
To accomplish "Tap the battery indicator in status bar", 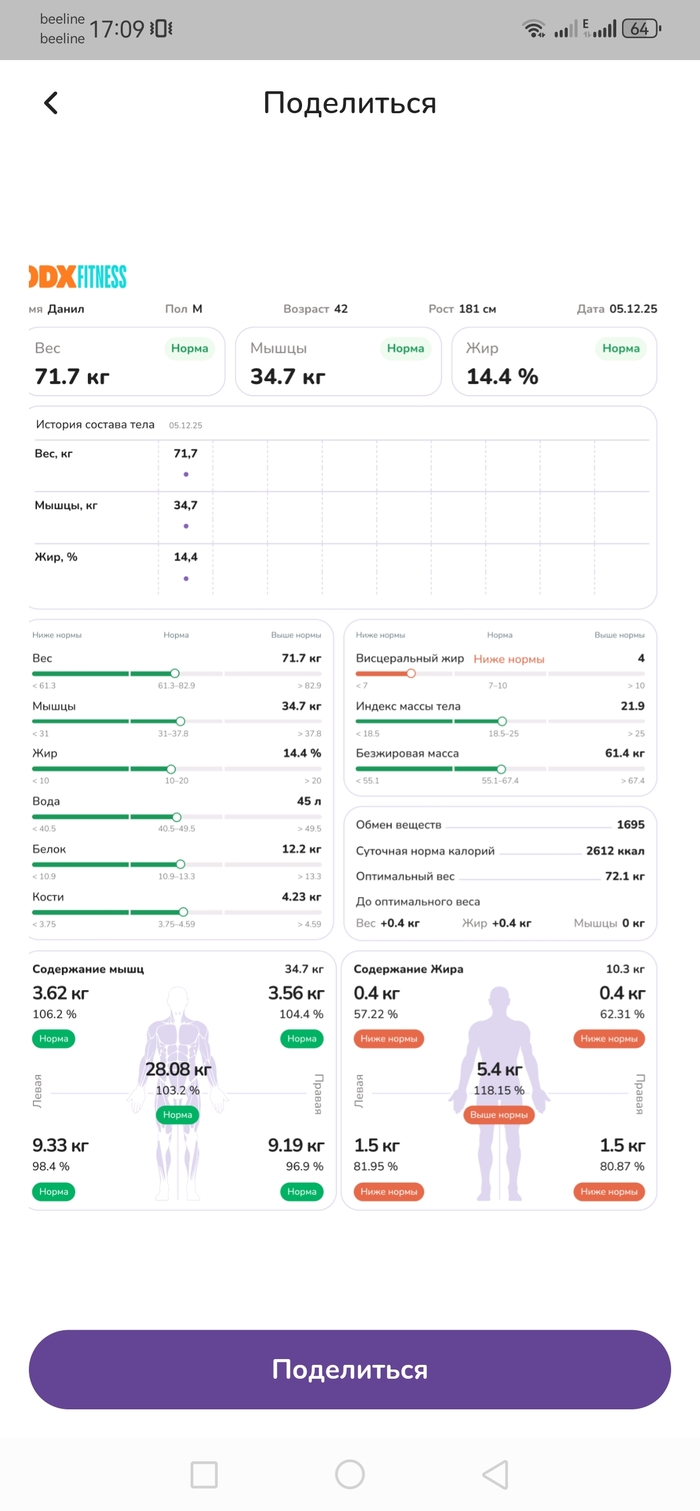I will click(640, 29).
